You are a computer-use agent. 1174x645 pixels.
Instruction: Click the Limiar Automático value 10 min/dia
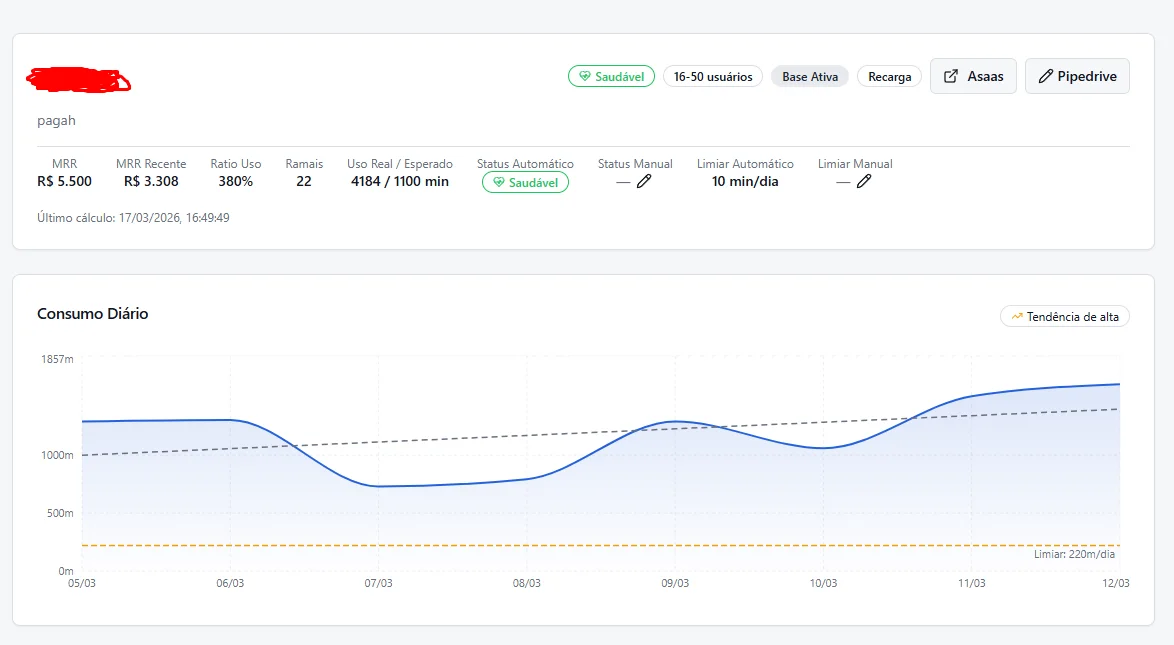click(745, 181)
